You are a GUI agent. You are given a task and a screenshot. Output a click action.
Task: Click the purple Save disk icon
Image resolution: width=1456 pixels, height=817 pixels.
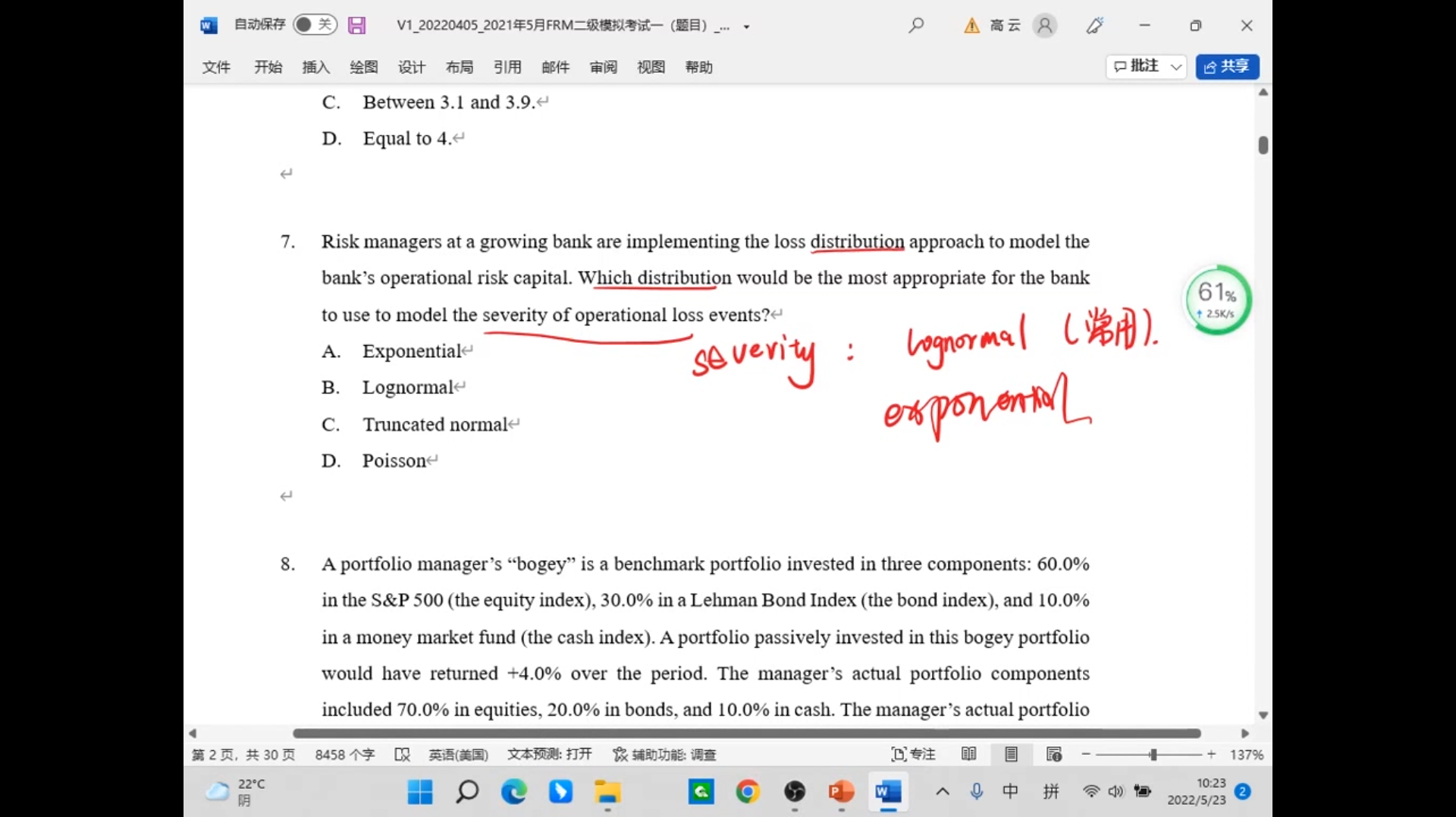[x=356, y=26]
